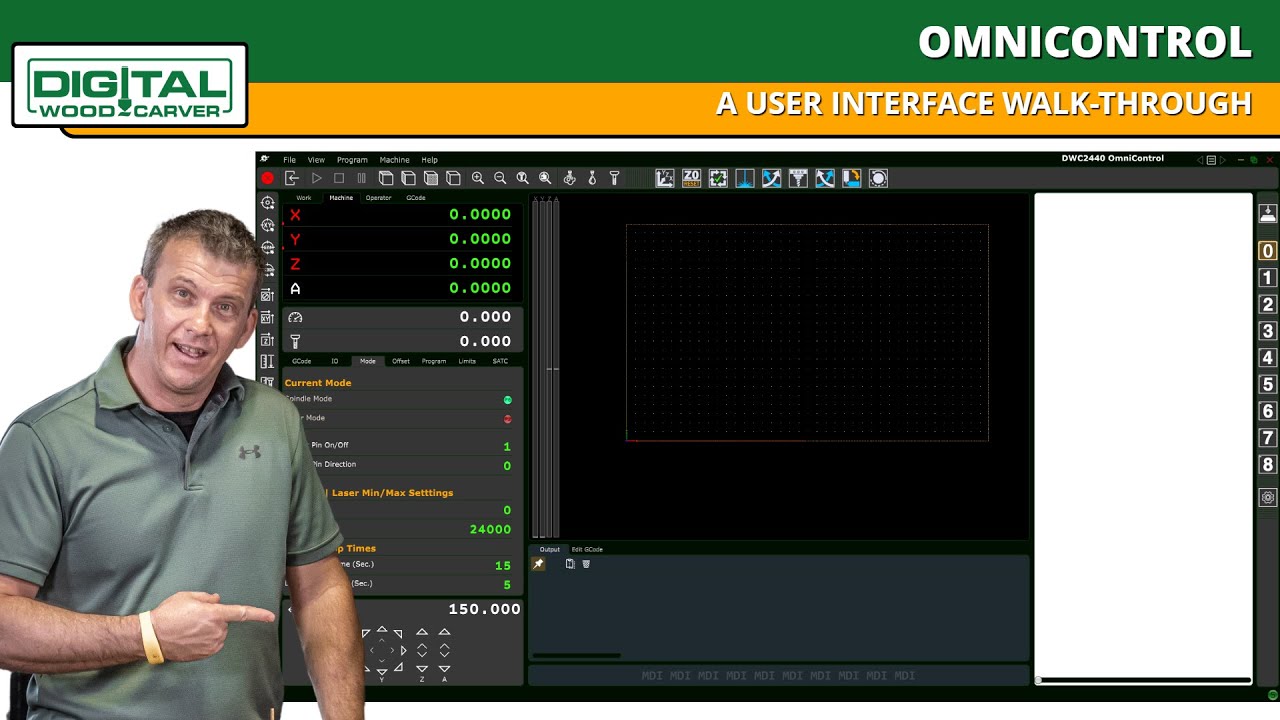Open the Machine menu
The width and height of the screenshot is (1280, 720).
pos(394,160)
